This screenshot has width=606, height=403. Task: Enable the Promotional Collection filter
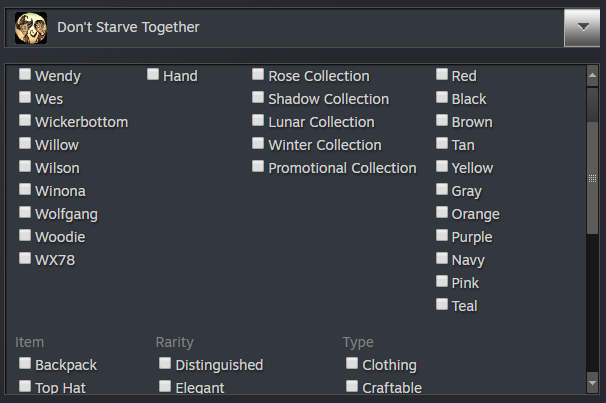pos(259,167)
